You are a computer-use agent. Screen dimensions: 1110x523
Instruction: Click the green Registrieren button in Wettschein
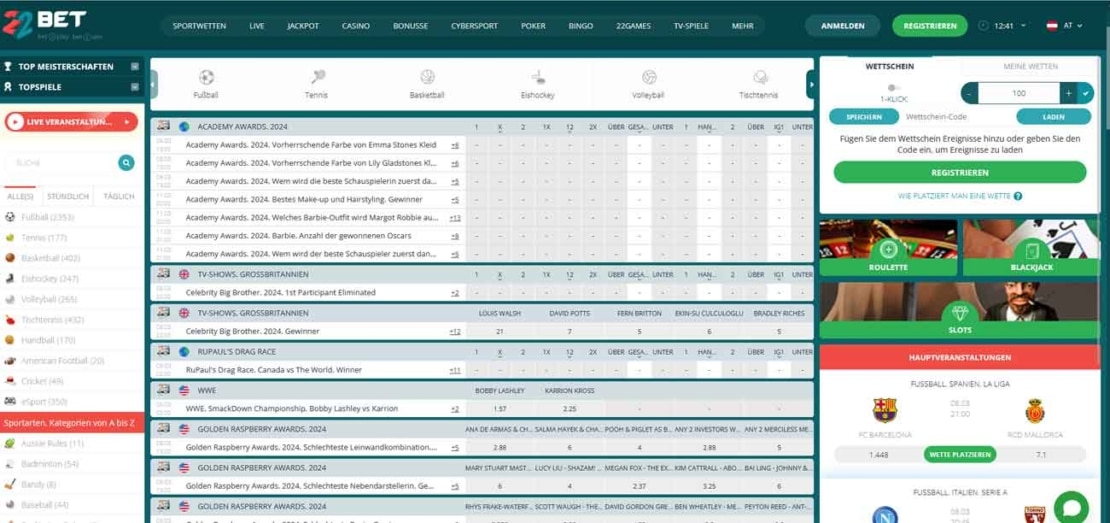(960, 172)
